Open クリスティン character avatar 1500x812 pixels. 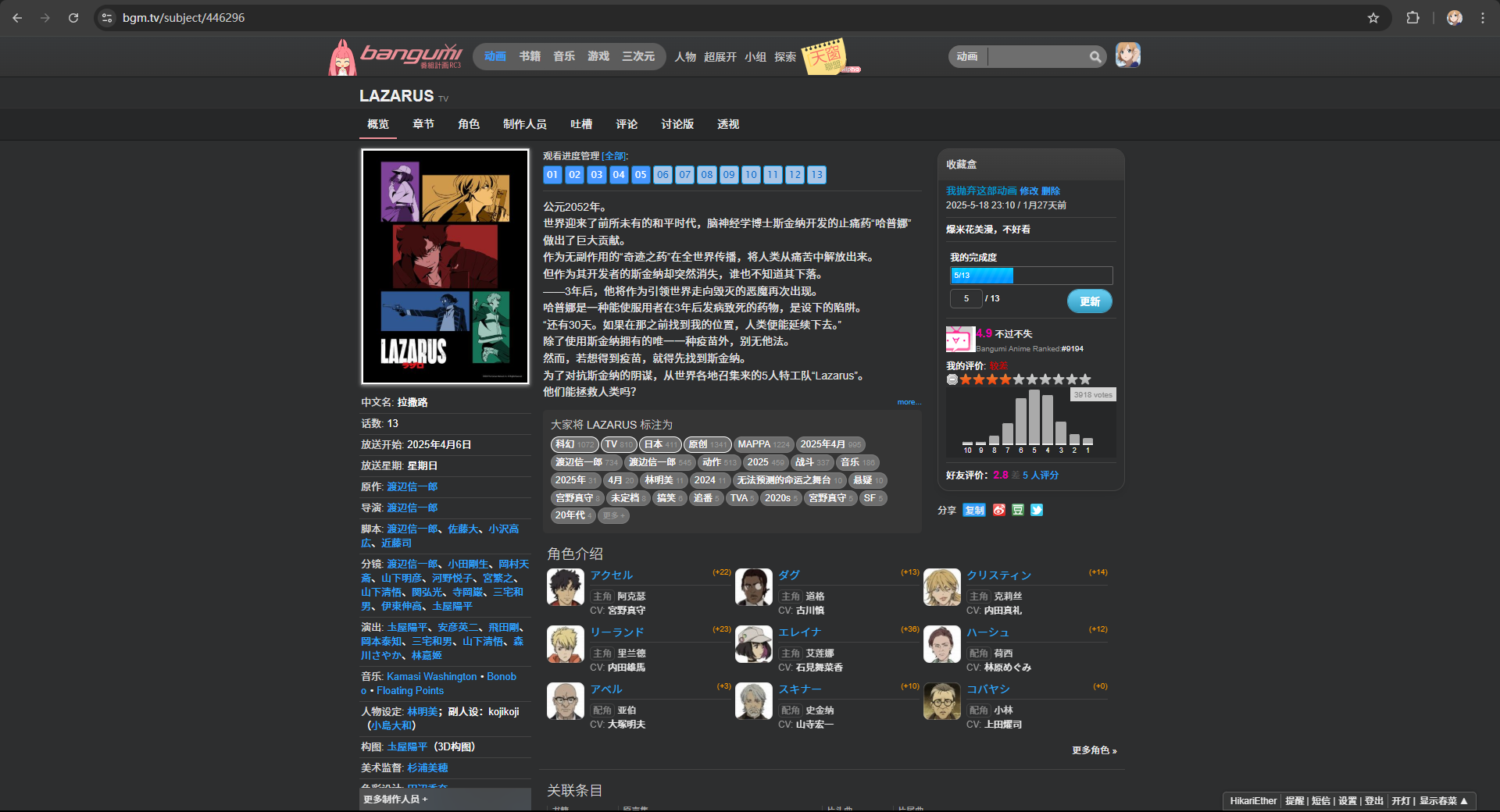pyautogui.click(x=941, y=587)
